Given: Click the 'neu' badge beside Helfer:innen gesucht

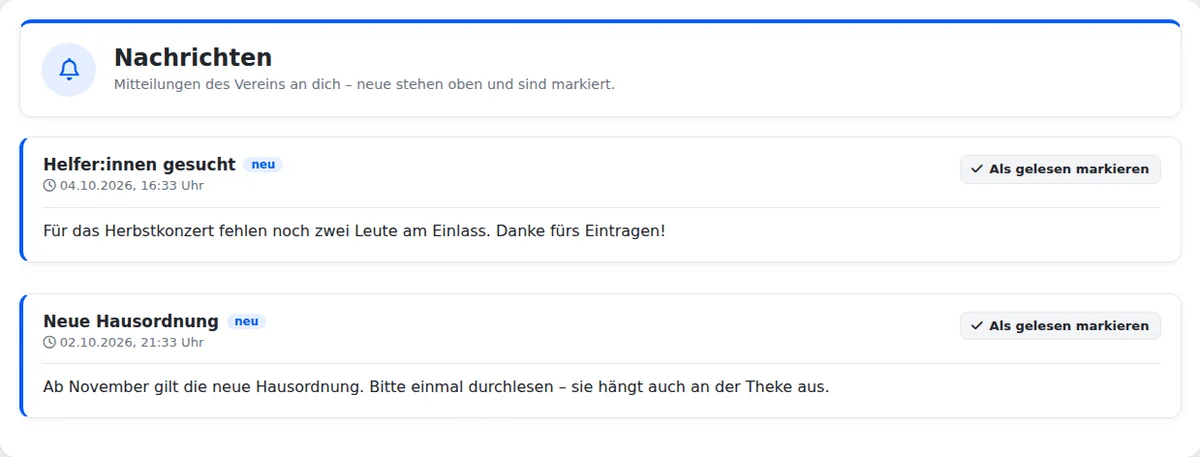Looking at the screenshot, I should 263,165.
